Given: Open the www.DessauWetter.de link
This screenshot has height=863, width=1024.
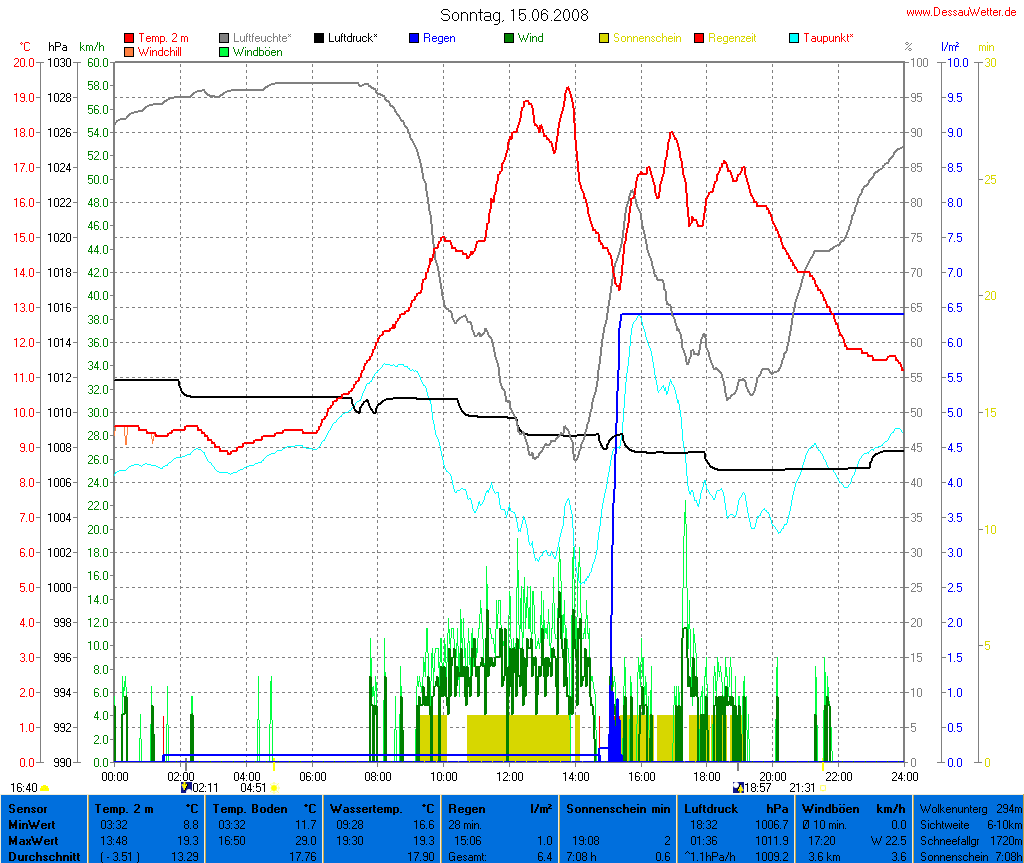Looking at the screenshot, I should (963, 12).
